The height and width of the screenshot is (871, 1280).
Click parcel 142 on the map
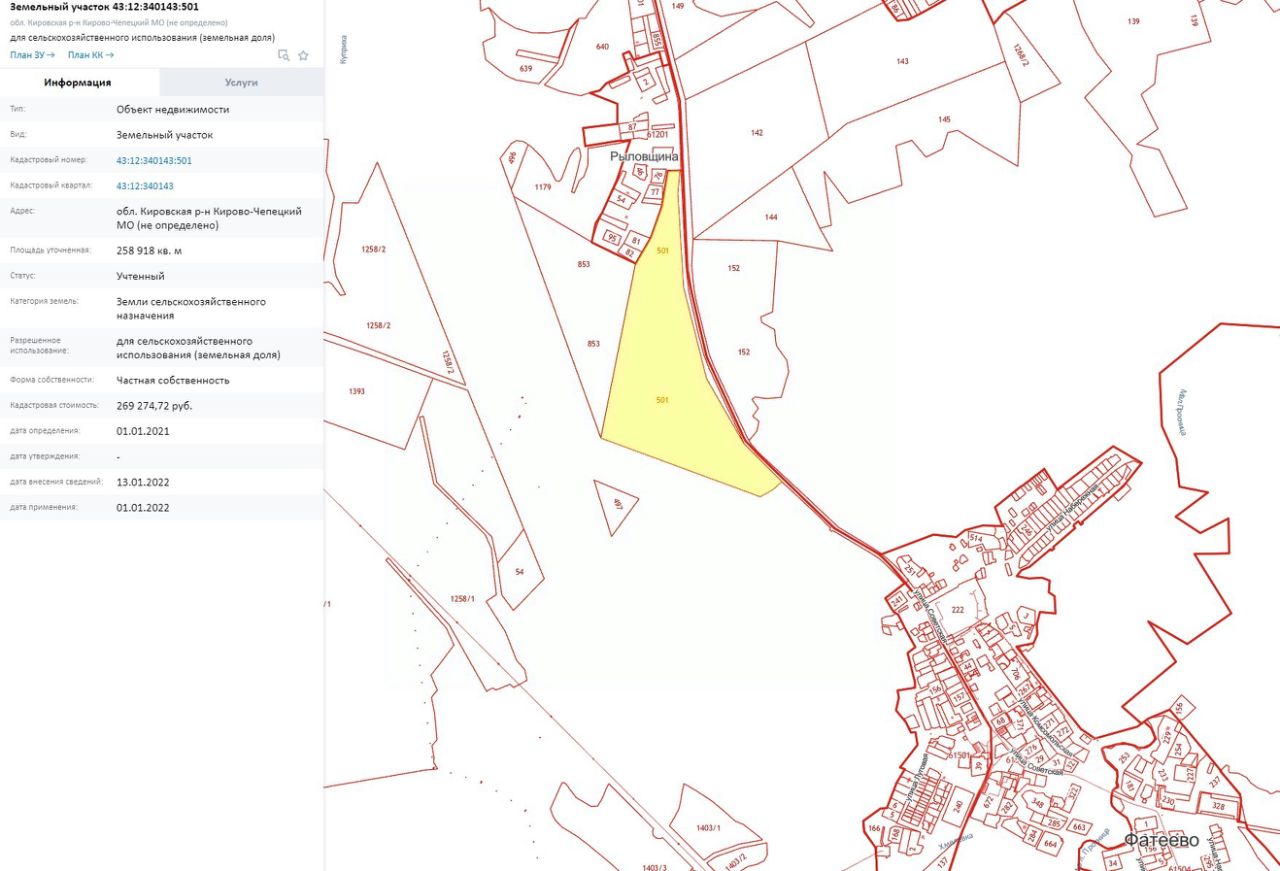pyautogui.click(x=756, y=133)
